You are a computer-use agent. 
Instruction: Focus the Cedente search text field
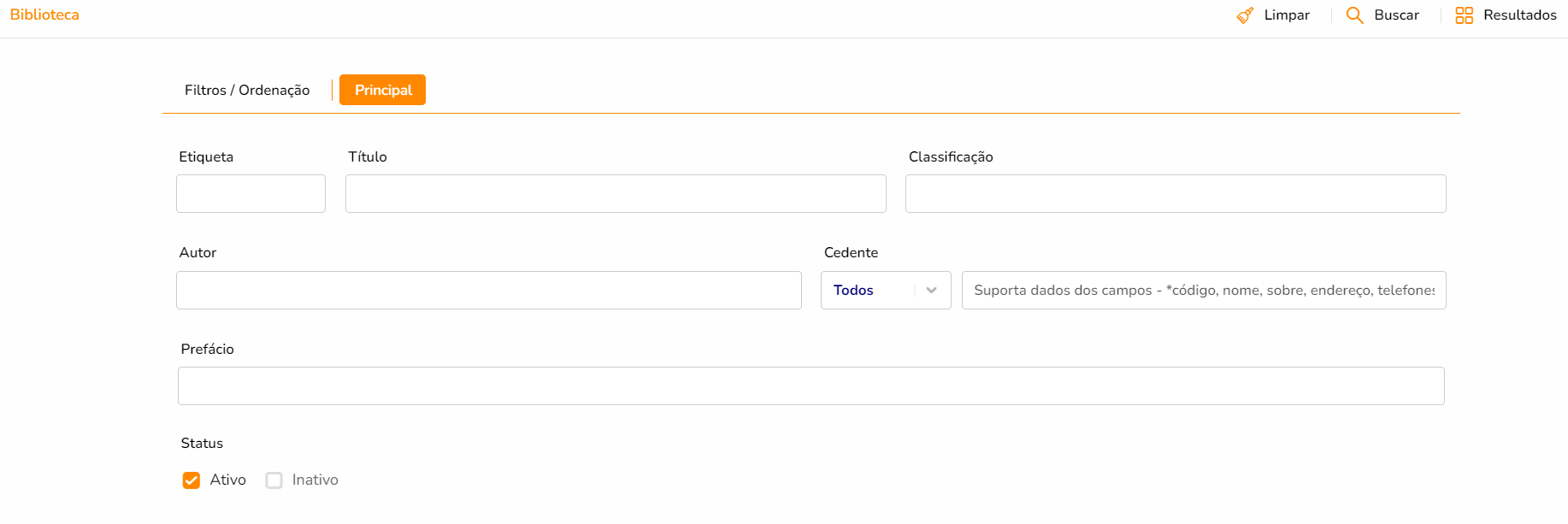pyautogui.click(x=1203, y=291)
